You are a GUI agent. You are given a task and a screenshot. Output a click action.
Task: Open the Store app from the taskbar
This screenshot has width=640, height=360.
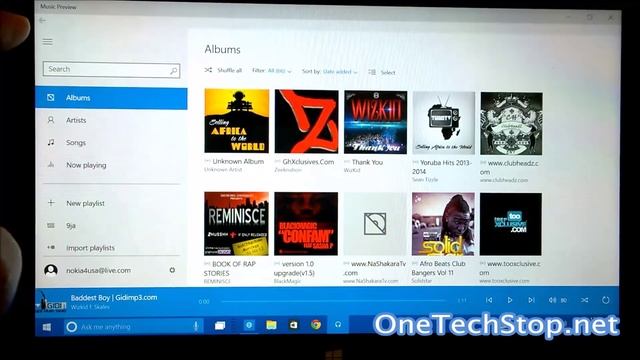(293, 325)
